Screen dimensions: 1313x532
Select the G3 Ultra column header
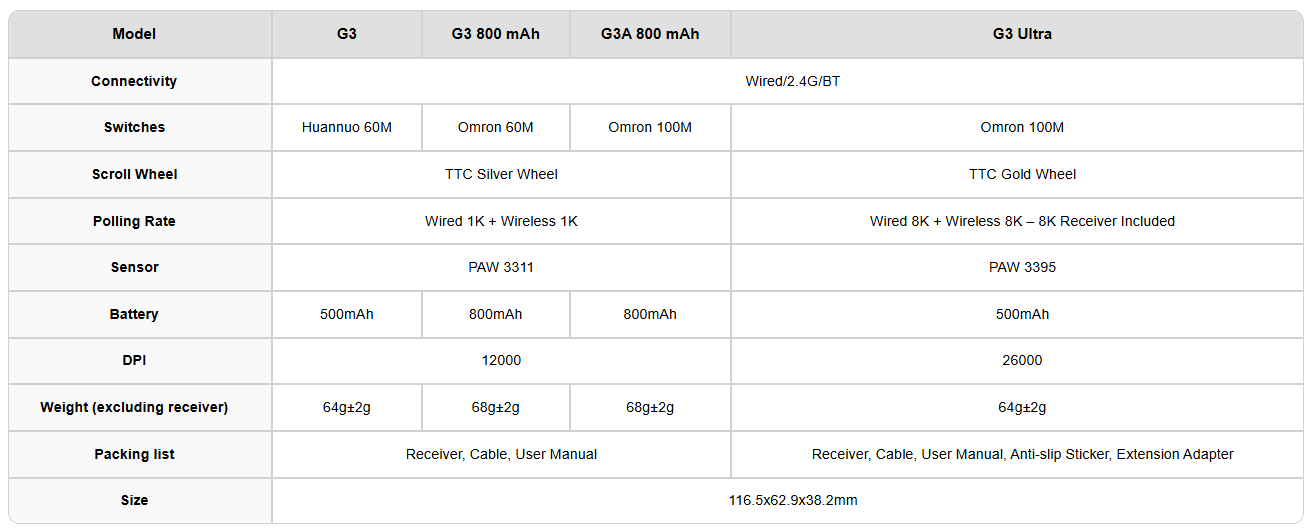click(1022, 34)
